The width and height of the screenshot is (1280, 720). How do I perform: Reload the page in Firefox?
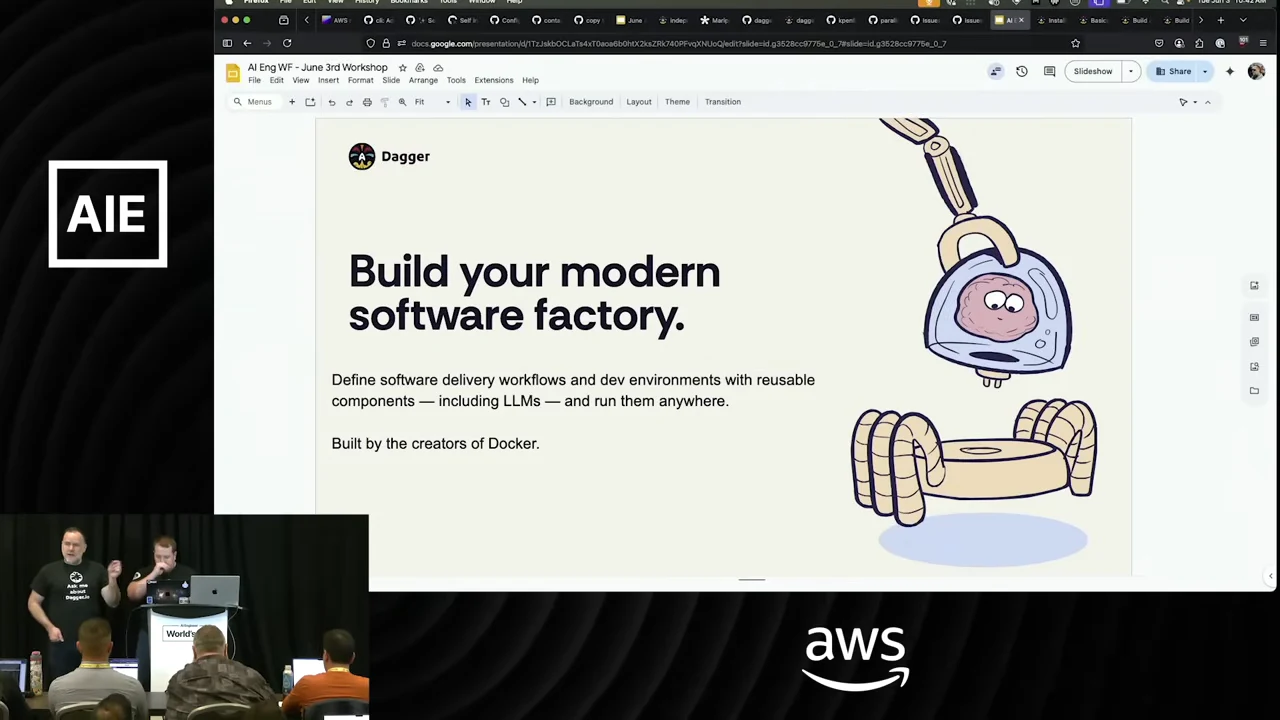(287, 43)
